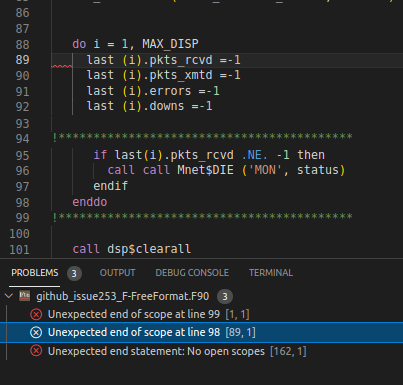Click the 'MON' string on line 96
This screenshot has width=403, height=385.
coord(265,170)
